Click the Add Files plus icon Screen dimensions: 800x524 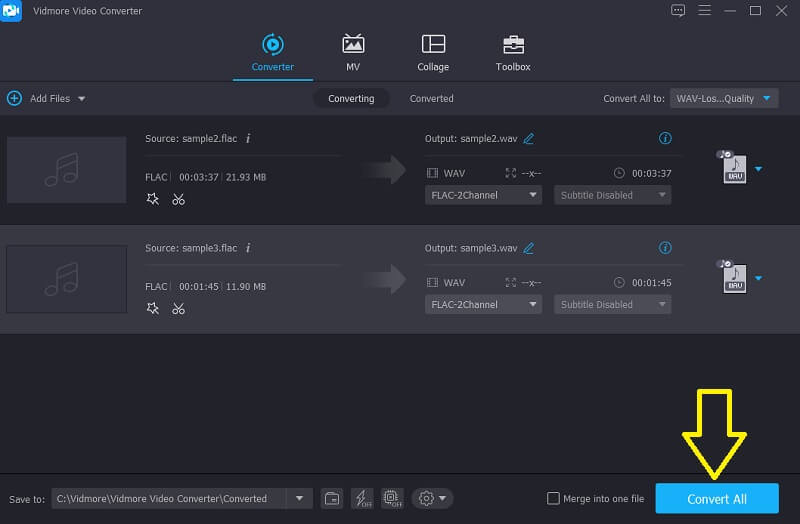click(14, 98)
